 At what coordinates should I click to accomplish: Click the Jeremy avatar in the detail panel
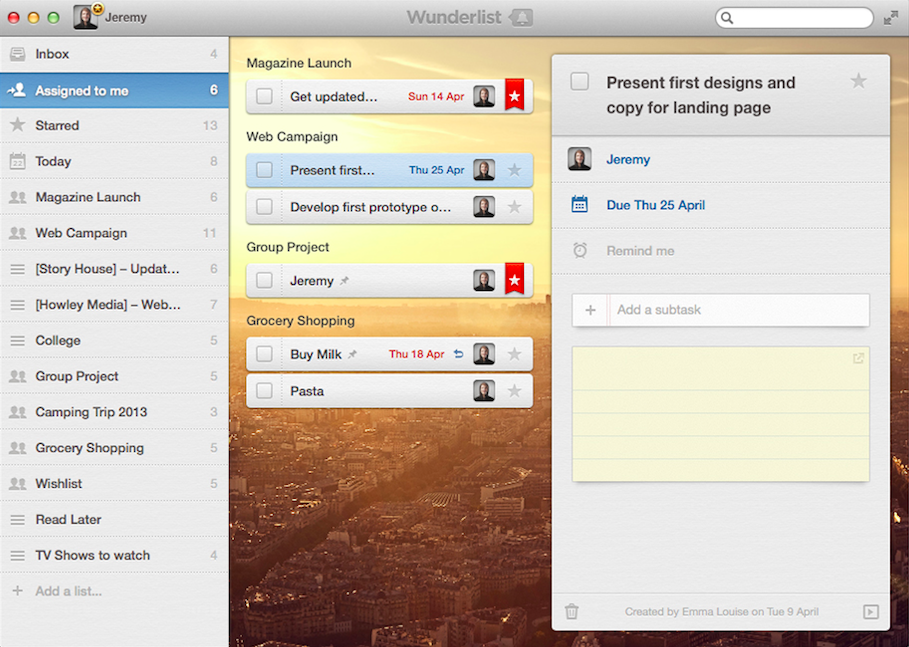click(580, 159)
